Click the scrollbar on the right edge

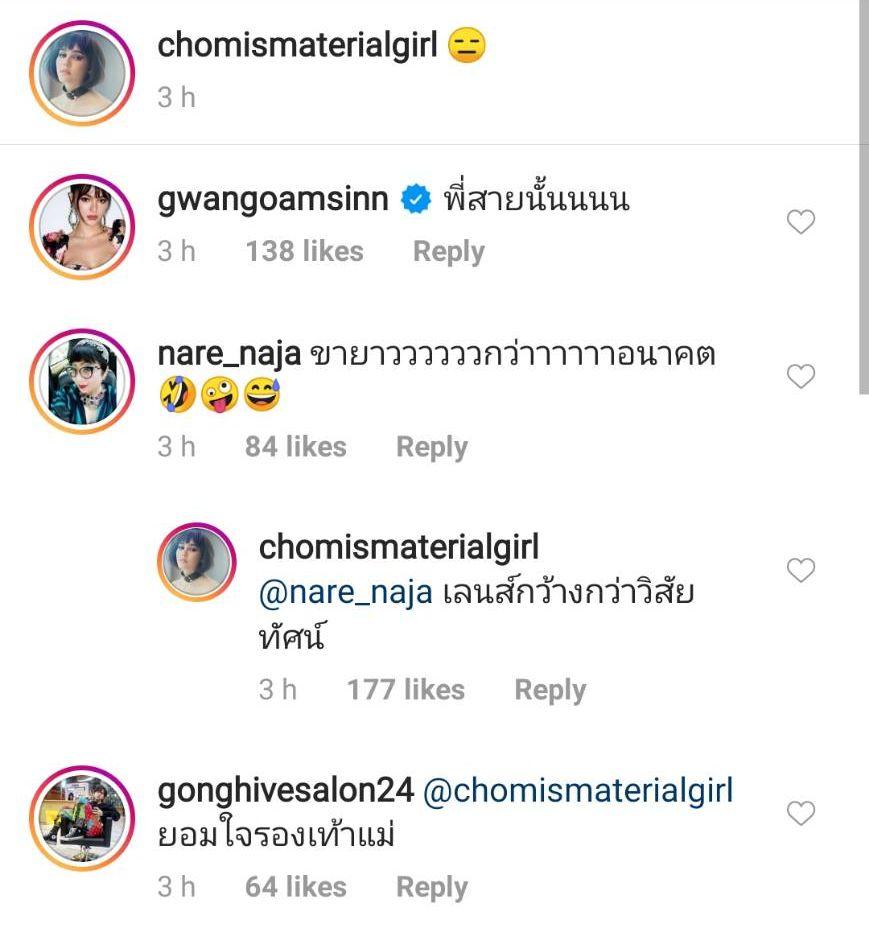point(863,200)
